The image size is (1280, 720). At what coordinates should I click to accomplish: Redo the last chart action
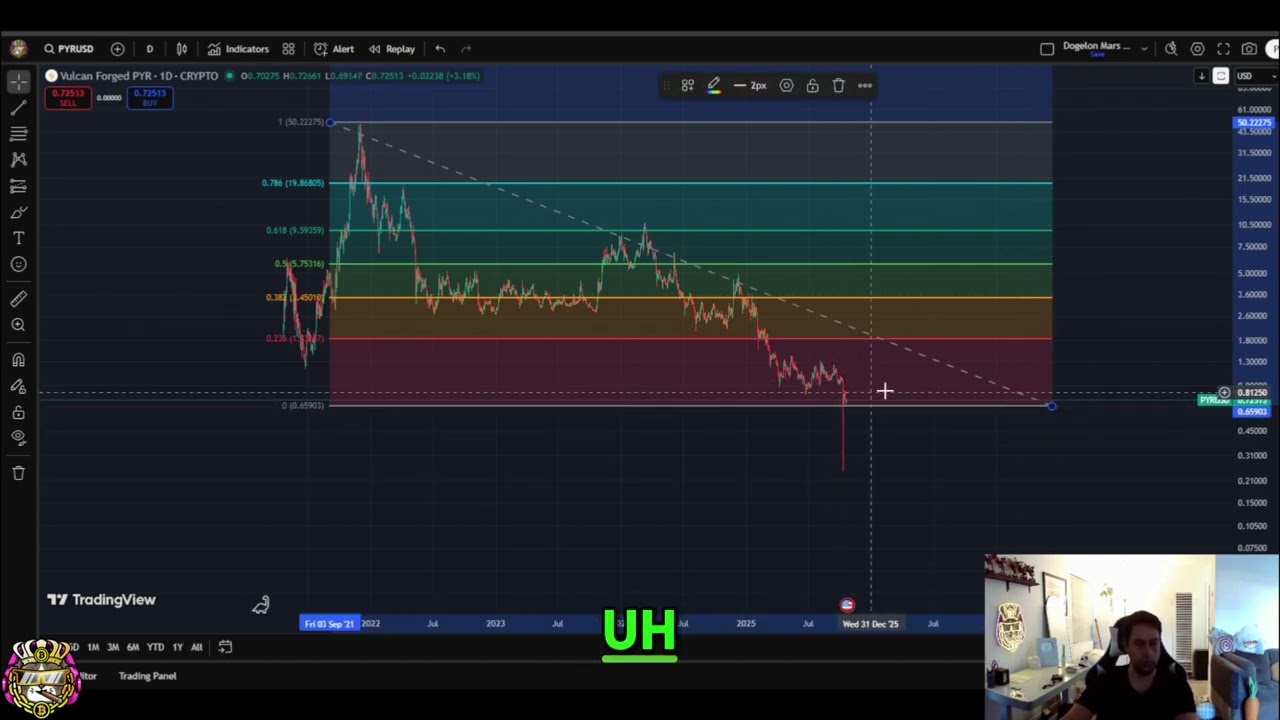(x=466, y=49)
